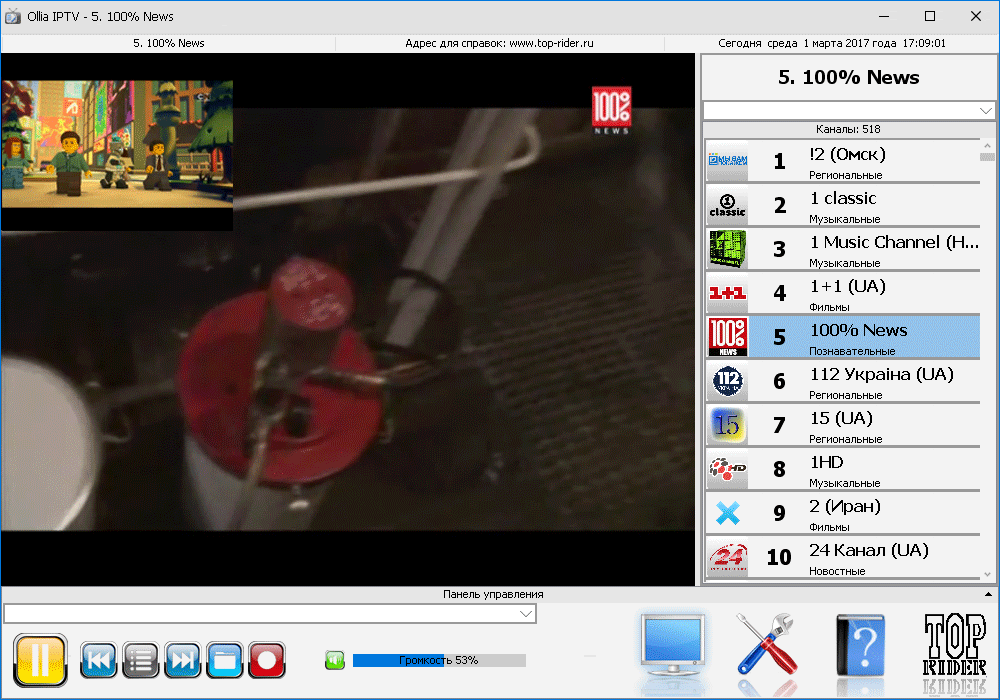
Task: Click the 112 Україна channel logo
Action: 728,381
